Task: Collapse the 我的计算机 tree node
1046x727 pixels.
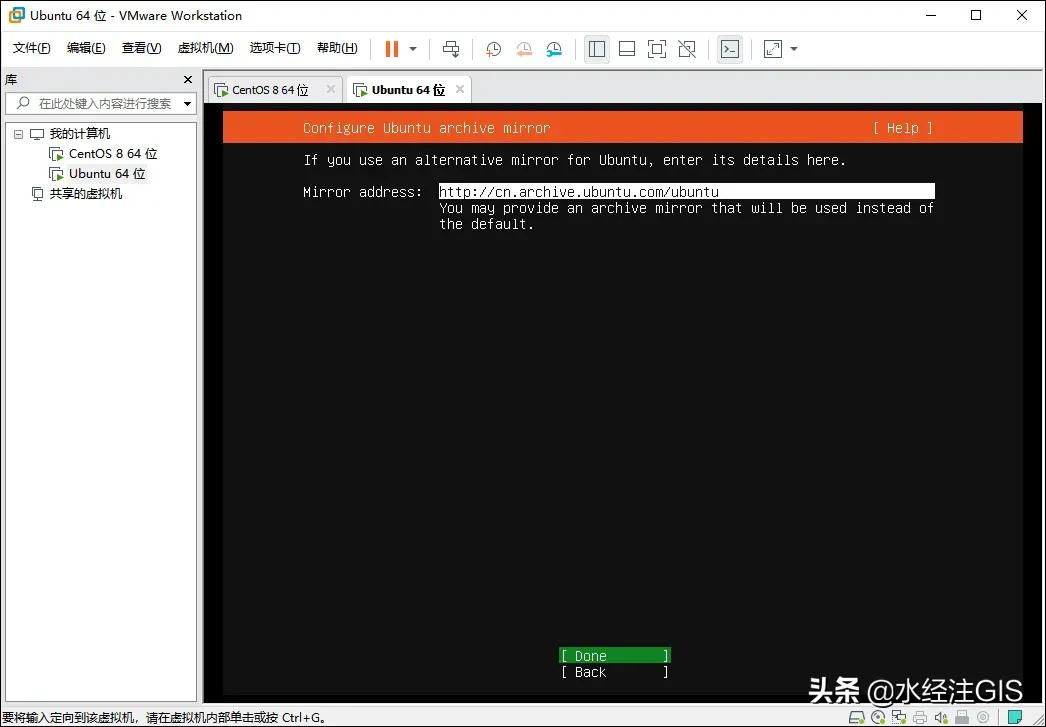Action: coord(18,133)
